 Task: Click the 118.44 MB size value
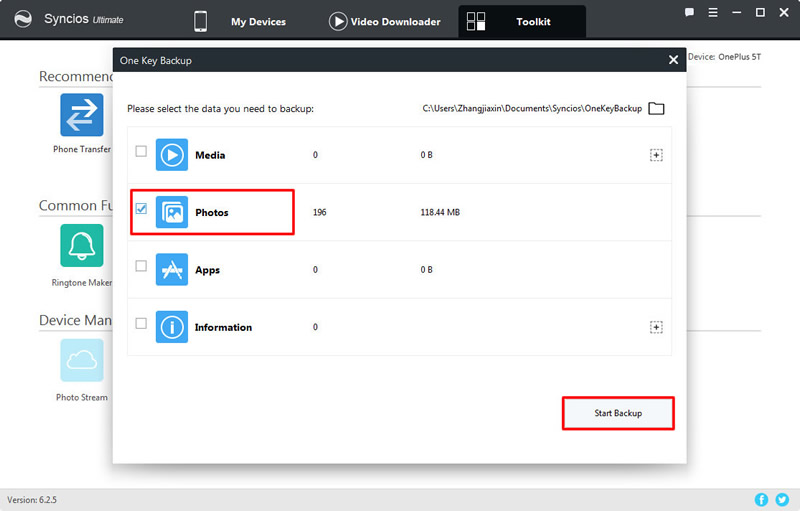click(x=440, y=212)
